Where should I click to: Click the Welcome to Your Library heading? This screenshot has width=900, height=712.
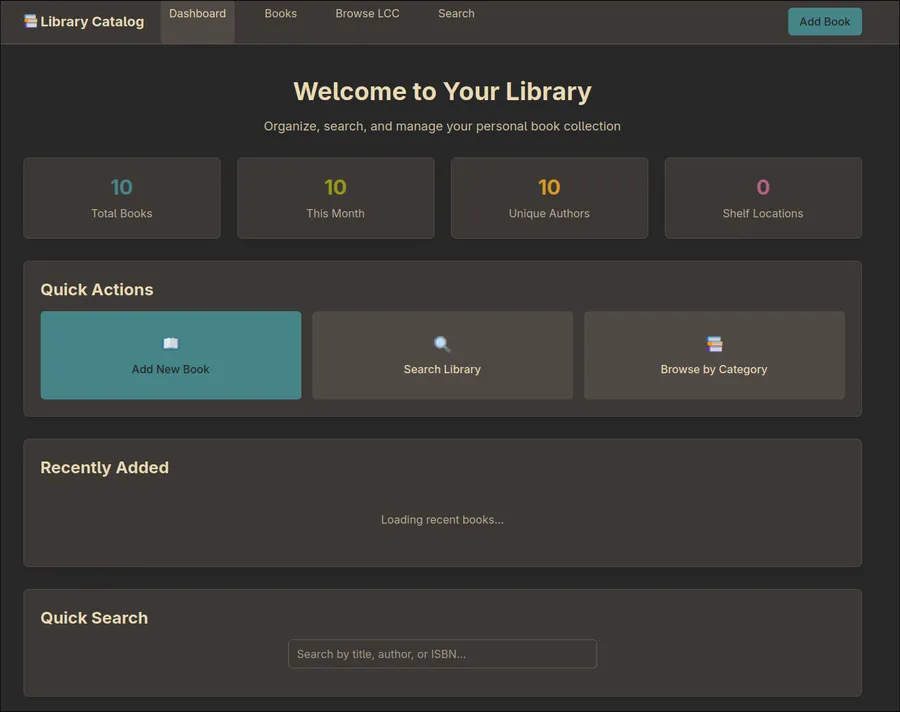(442, 91)
